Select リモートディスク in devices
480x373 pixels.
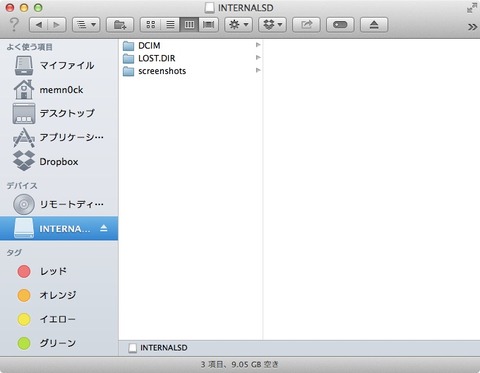coord(59,204)
